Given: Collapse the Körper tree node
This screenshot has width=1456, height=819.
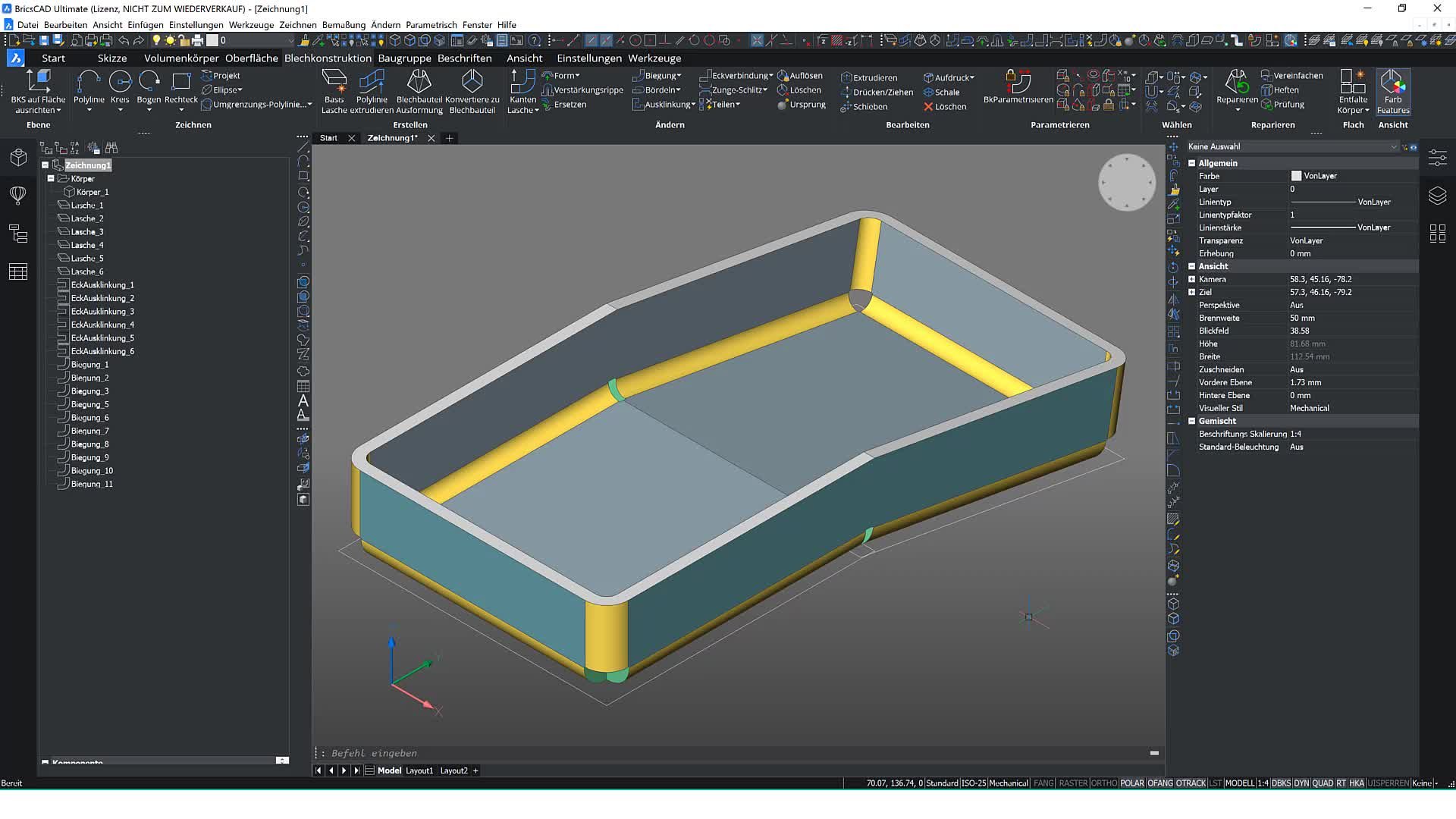Looking at the screenshot, I should 51,179.
